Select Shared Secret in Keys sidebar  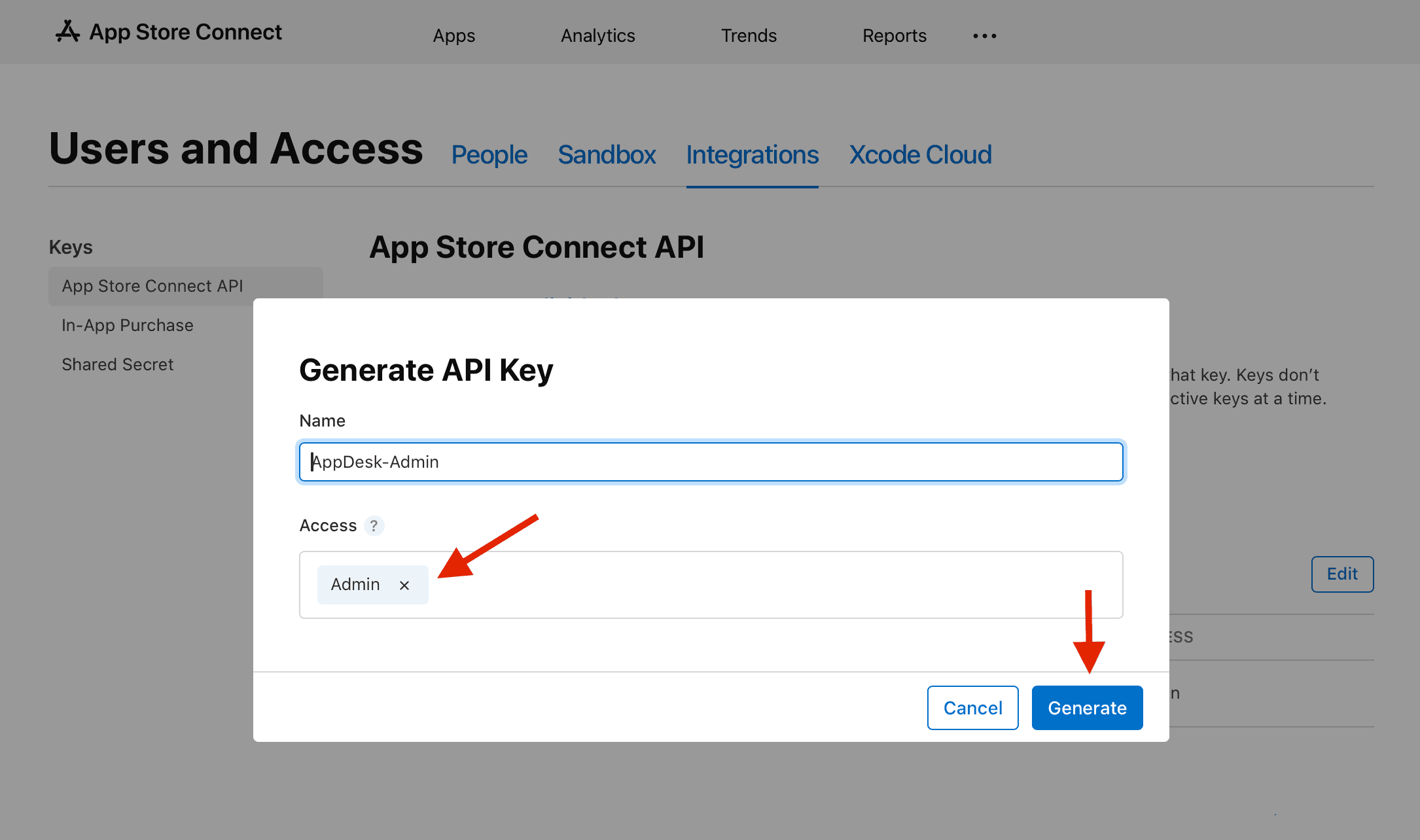(x=117, y=364)
